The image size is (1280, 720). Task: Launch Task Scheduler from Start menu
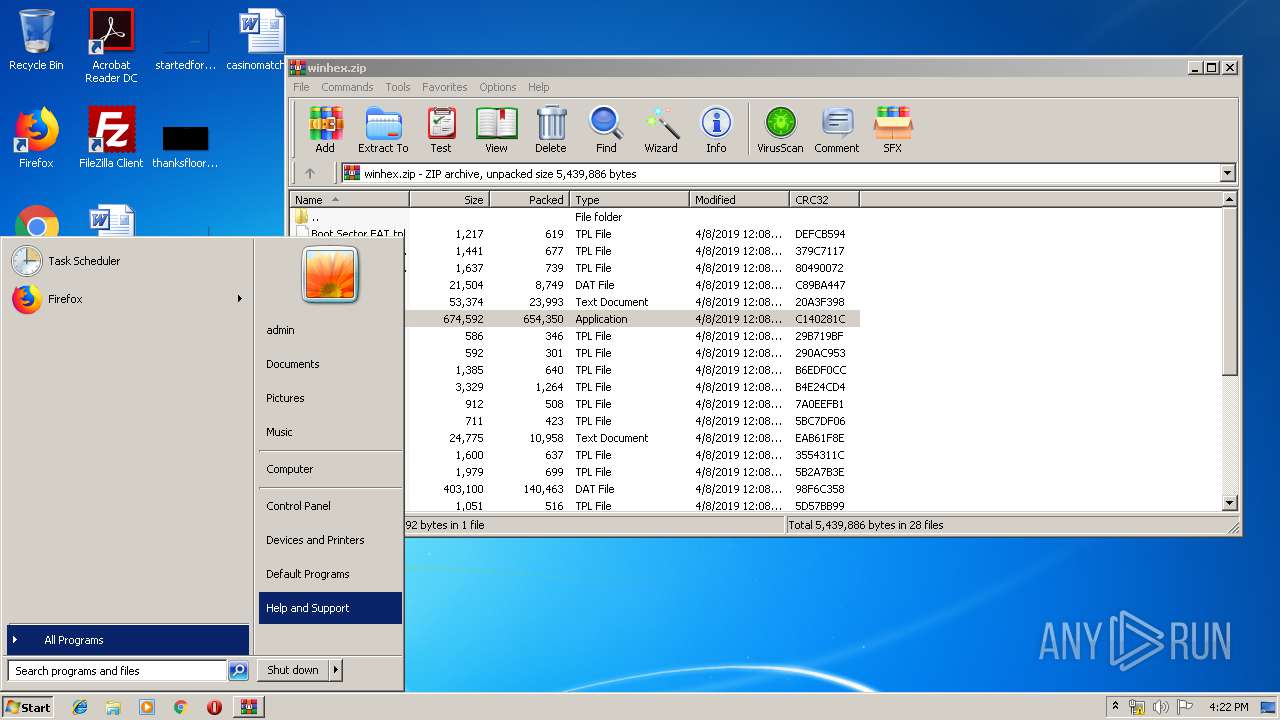pyautogui.click(x=126, y=261)
